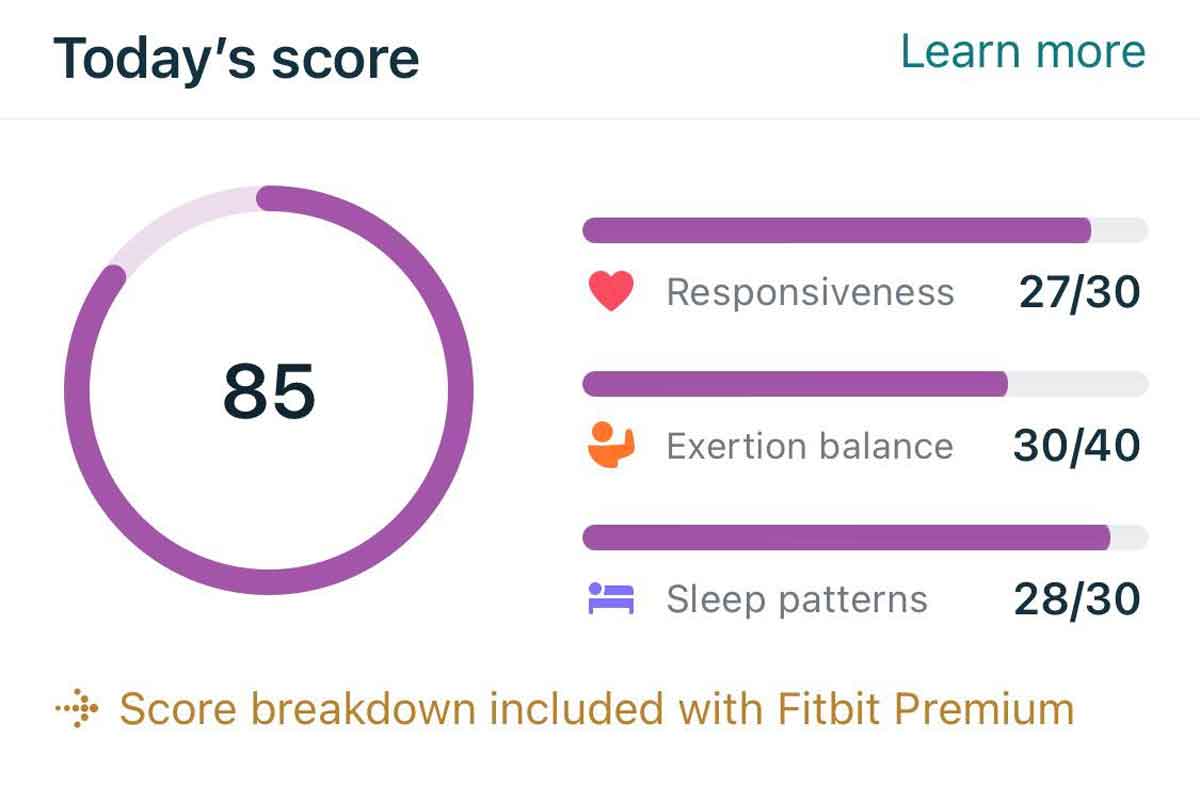Screen dimensions: 1200x786
Task: Tap the 85 score number
Action: pos(269,390)
